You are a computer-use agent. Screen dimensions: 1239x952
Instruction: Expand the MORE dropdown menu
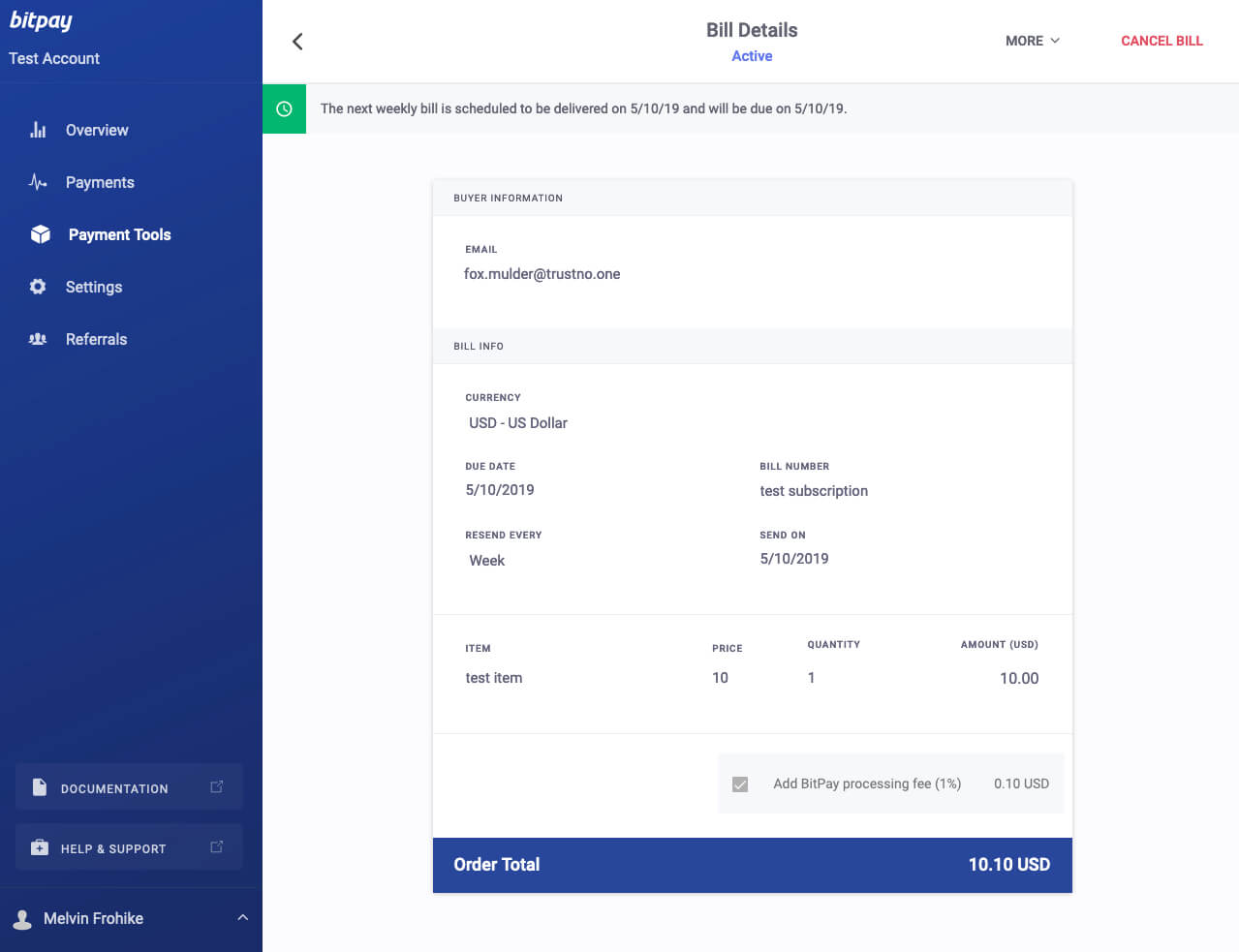[1033, 41]
